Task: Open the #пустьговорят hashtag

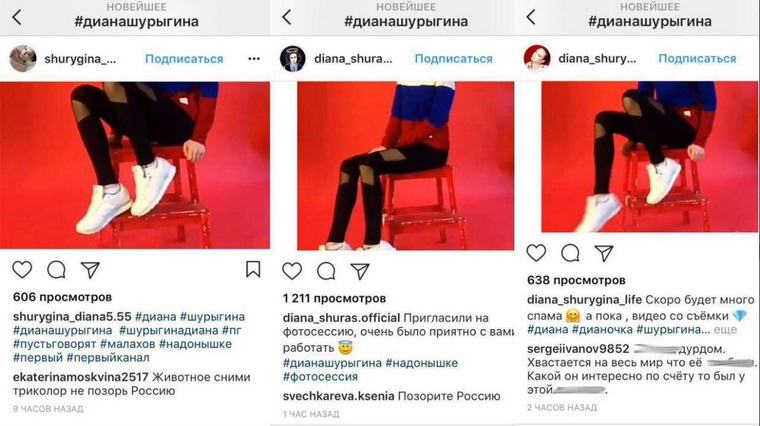Action: pyautogui.click(x=55, y=344)
